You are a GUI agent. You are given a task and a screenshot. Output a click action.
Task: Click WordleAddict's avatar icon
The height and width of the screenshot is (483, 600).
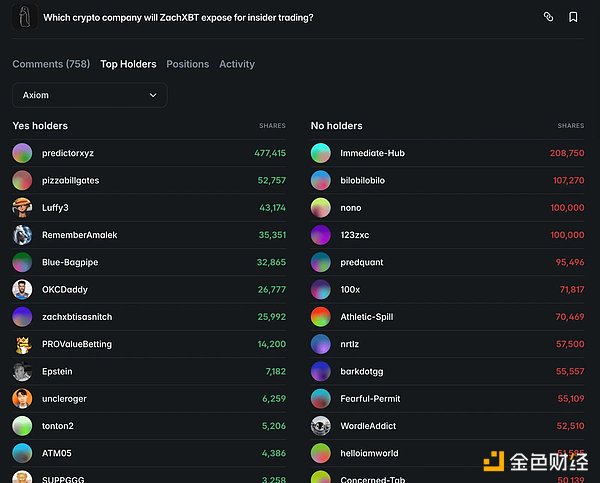click(320, 426)
